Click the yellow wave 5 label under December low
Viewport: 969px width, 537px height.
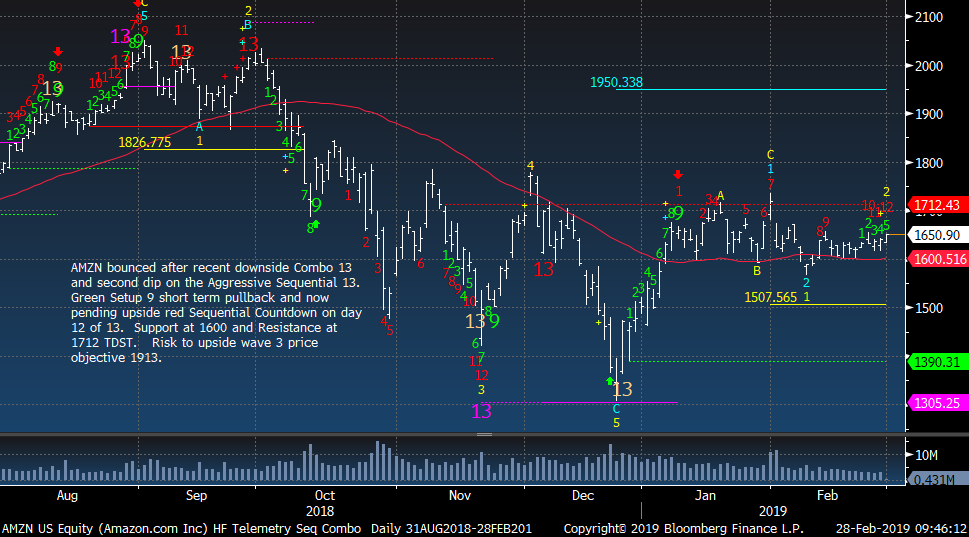coord(616,423)
